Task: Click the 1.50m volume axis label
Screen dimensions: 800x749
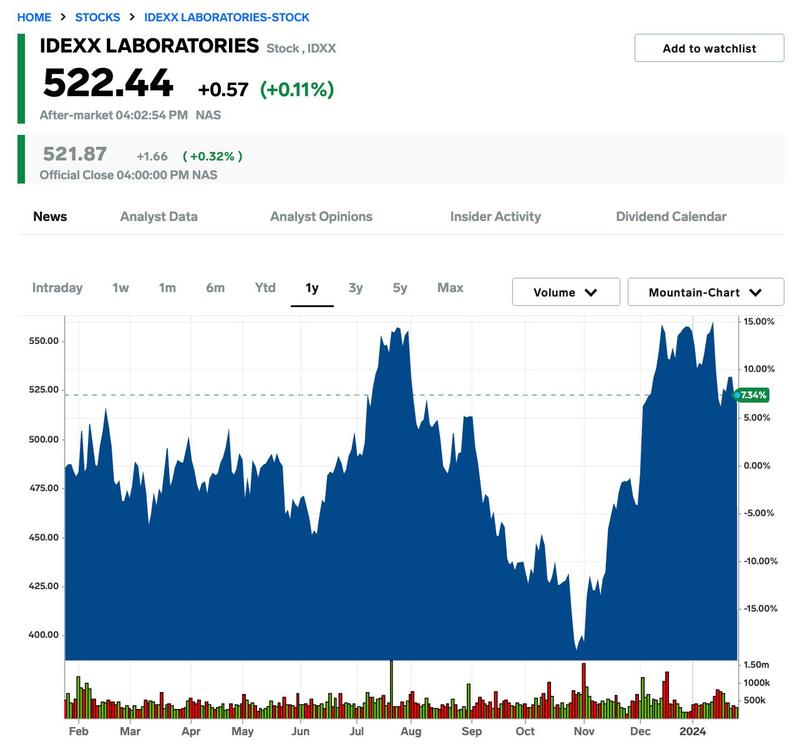Action: (756, 664)
